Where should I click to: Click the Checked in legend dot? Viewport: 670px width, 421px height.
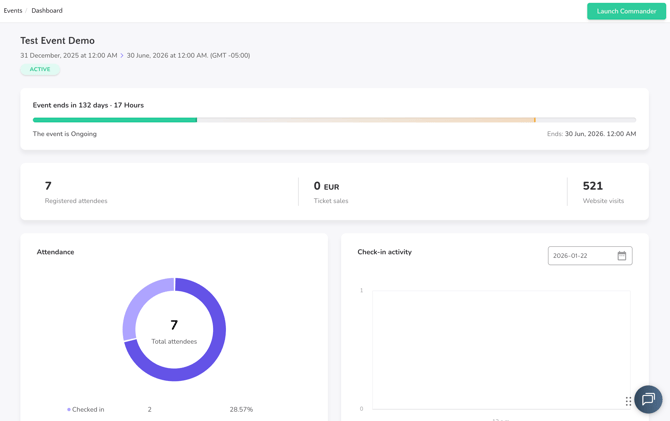click(x=69, y=410)
